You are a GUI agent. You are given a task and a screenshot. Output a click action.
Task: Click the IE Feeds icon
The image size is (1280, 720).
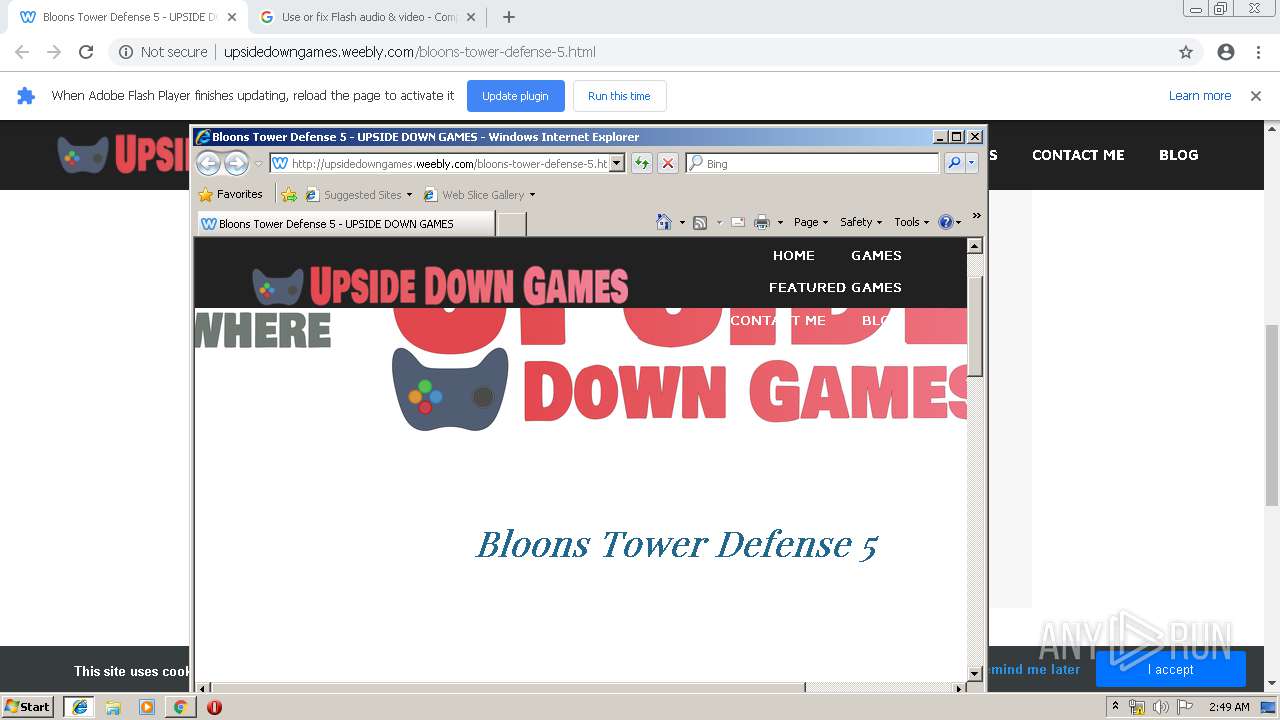click(700, 222)
